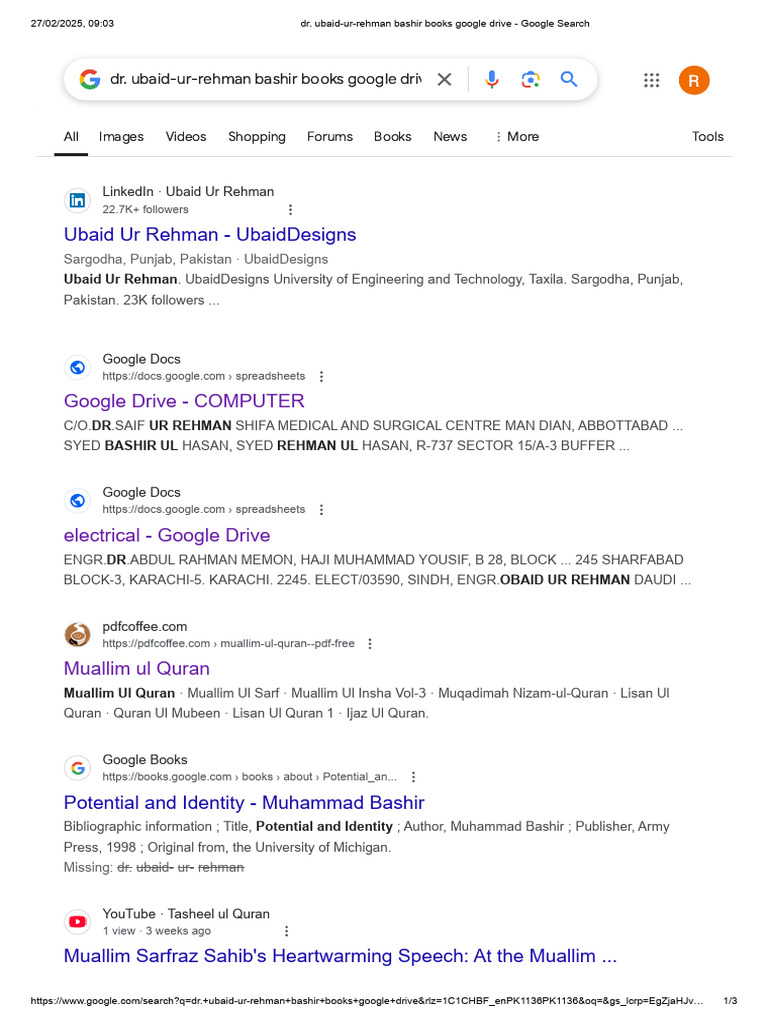Open the account avatar labeled R

click(694, 80)
